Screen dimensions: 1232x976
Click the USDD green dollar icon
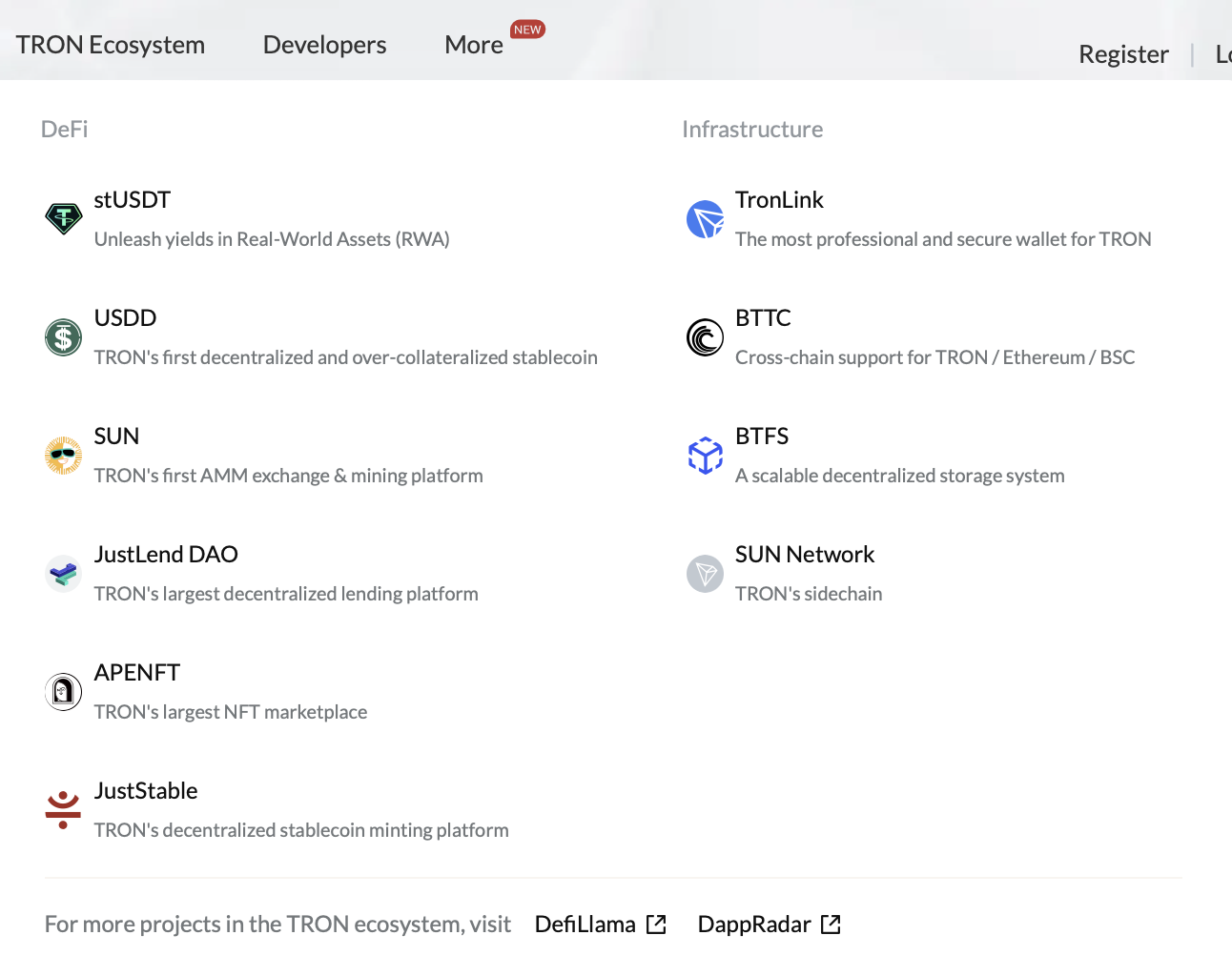click(x=63, y=337)
